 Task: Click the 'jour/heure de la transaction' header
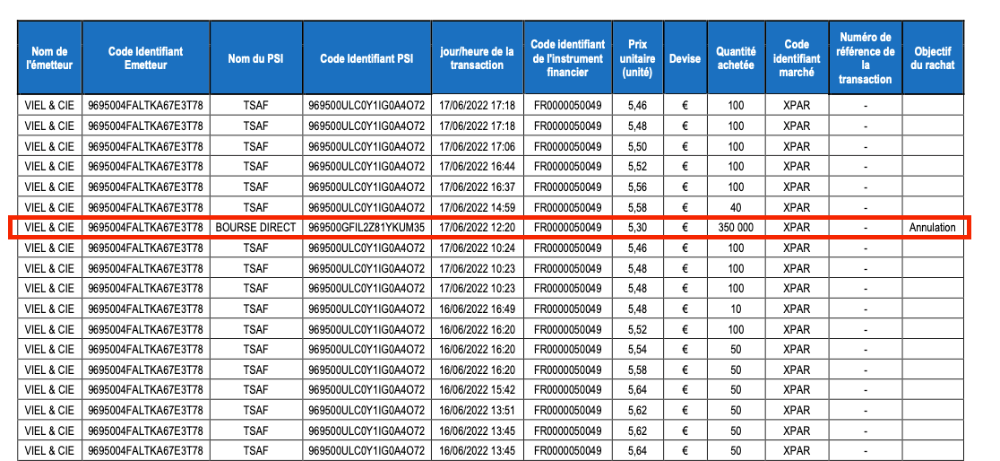coord(477,58)
